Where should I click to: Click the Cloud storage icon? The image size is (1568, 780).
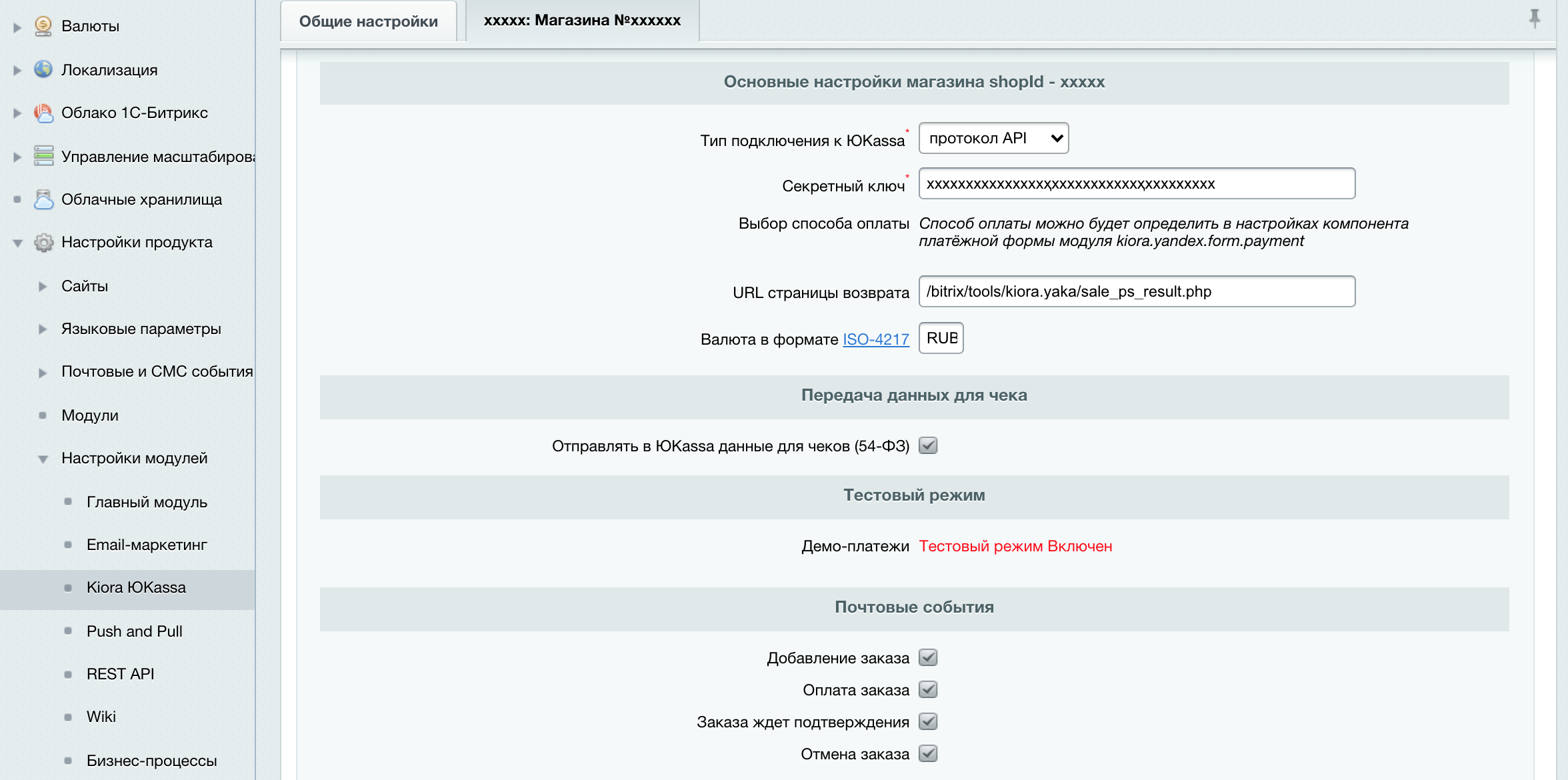(x=43, y=199)
